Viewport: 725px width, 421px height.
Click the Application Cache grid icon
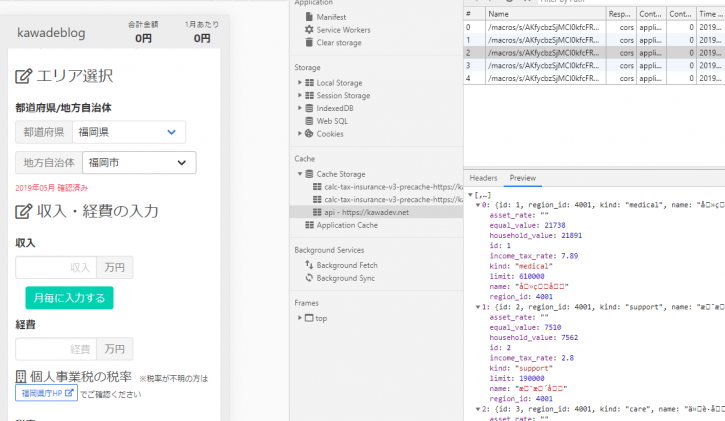[309, 225]
